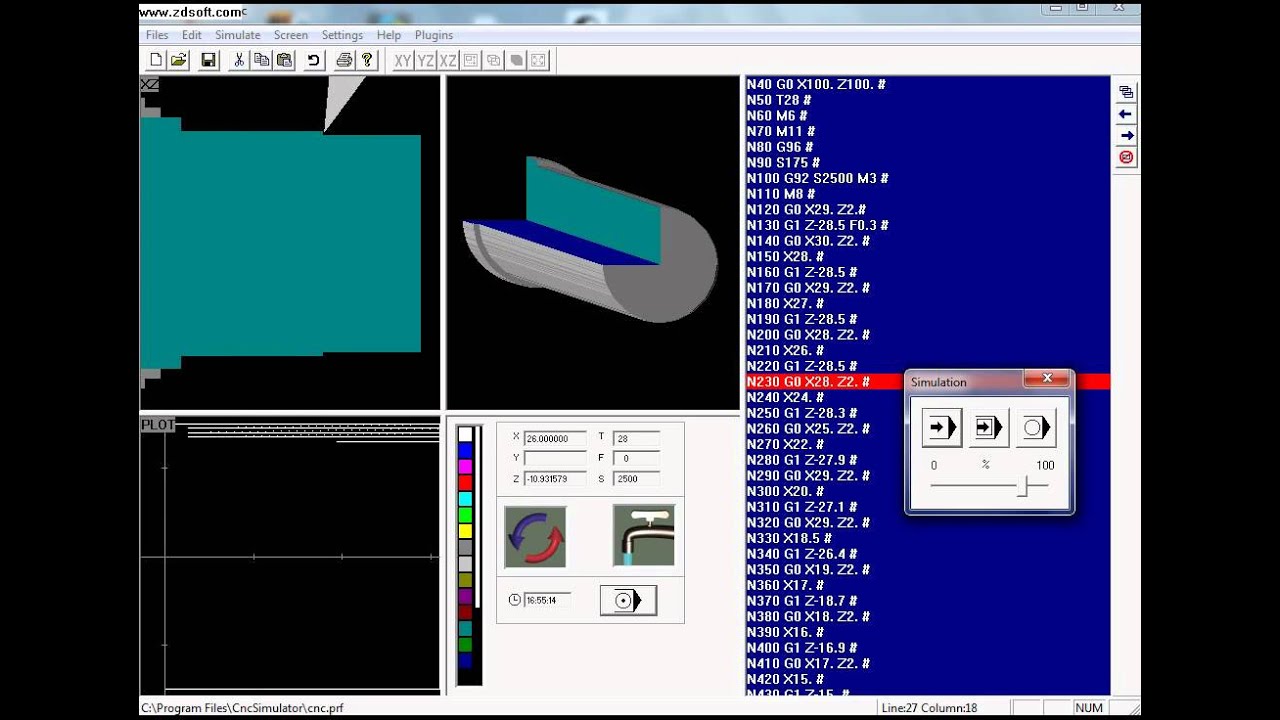The image size is (1280, 720).
Task: Undo last edit with arrow icon
Action: click(314, 60)
